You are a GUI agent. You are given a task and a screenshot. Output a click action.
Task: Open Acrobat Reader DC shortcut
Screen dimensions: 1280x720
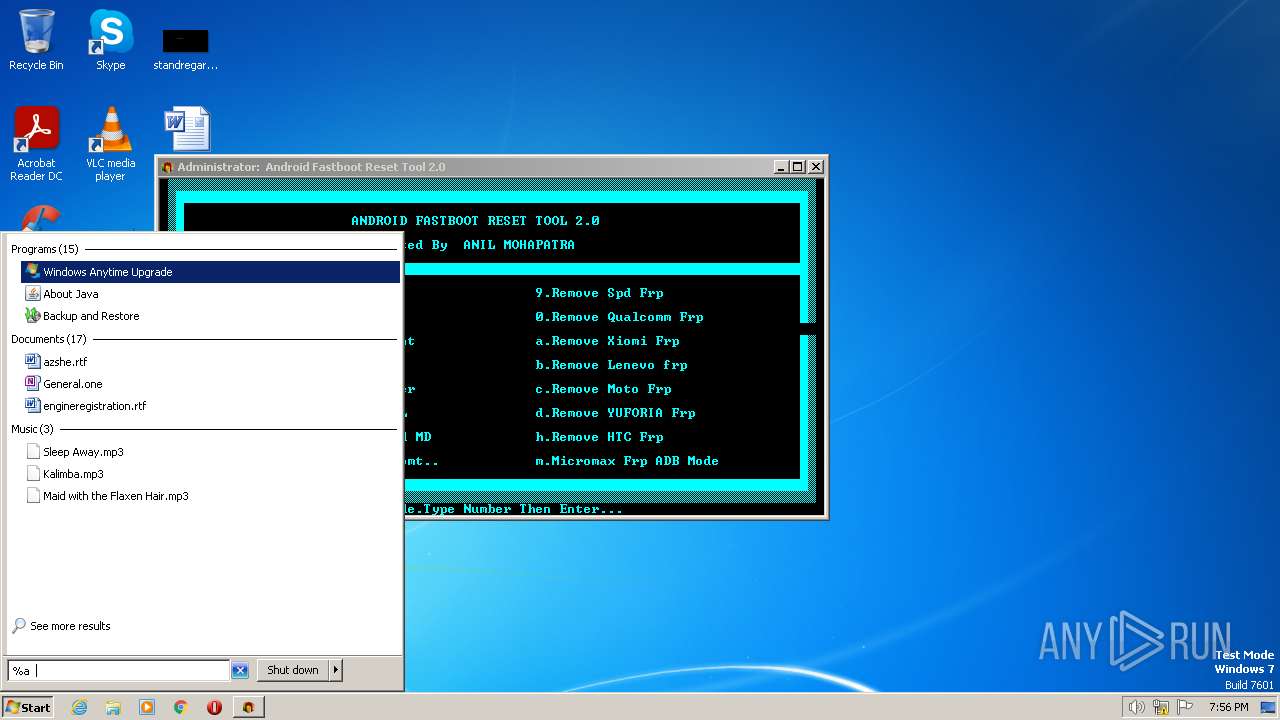(x=36, y=144)
